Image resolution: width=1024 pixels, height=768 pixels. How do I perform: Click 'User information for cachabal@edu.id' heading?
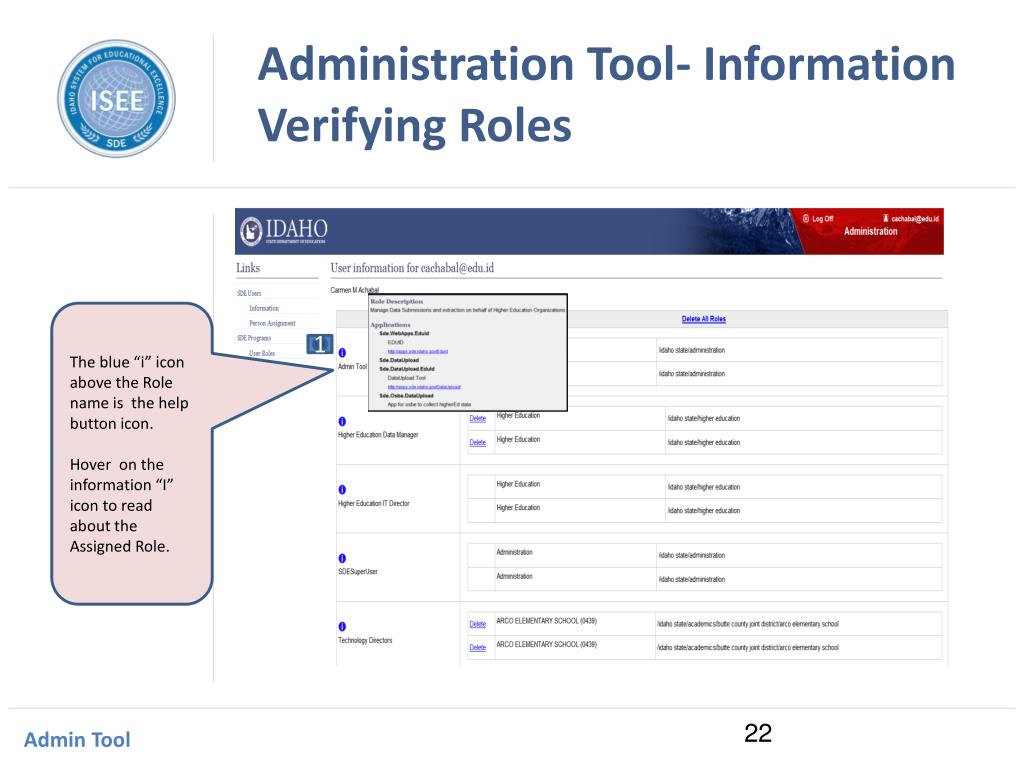tap(412, 268)
